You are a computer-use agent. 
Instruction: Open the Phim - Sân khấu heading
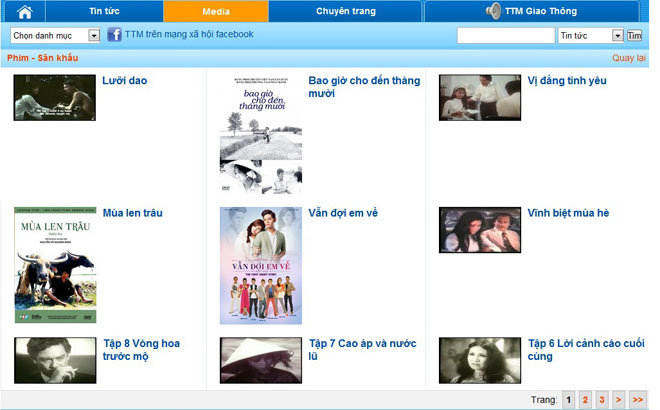click(x=43, y=58)
